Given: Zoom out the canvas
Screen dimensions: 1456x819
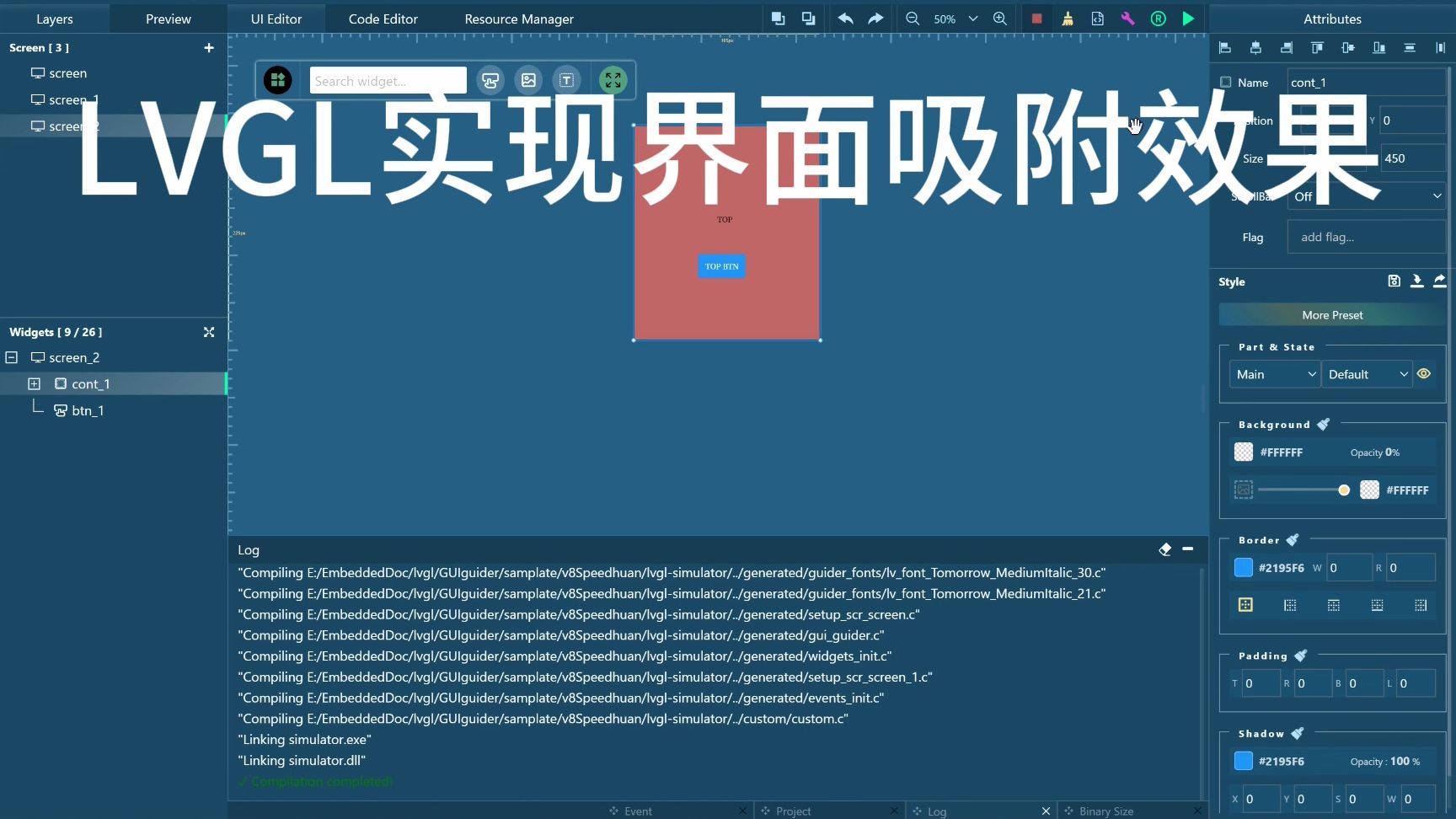Looking at the screenshot, I should point(913,19).
